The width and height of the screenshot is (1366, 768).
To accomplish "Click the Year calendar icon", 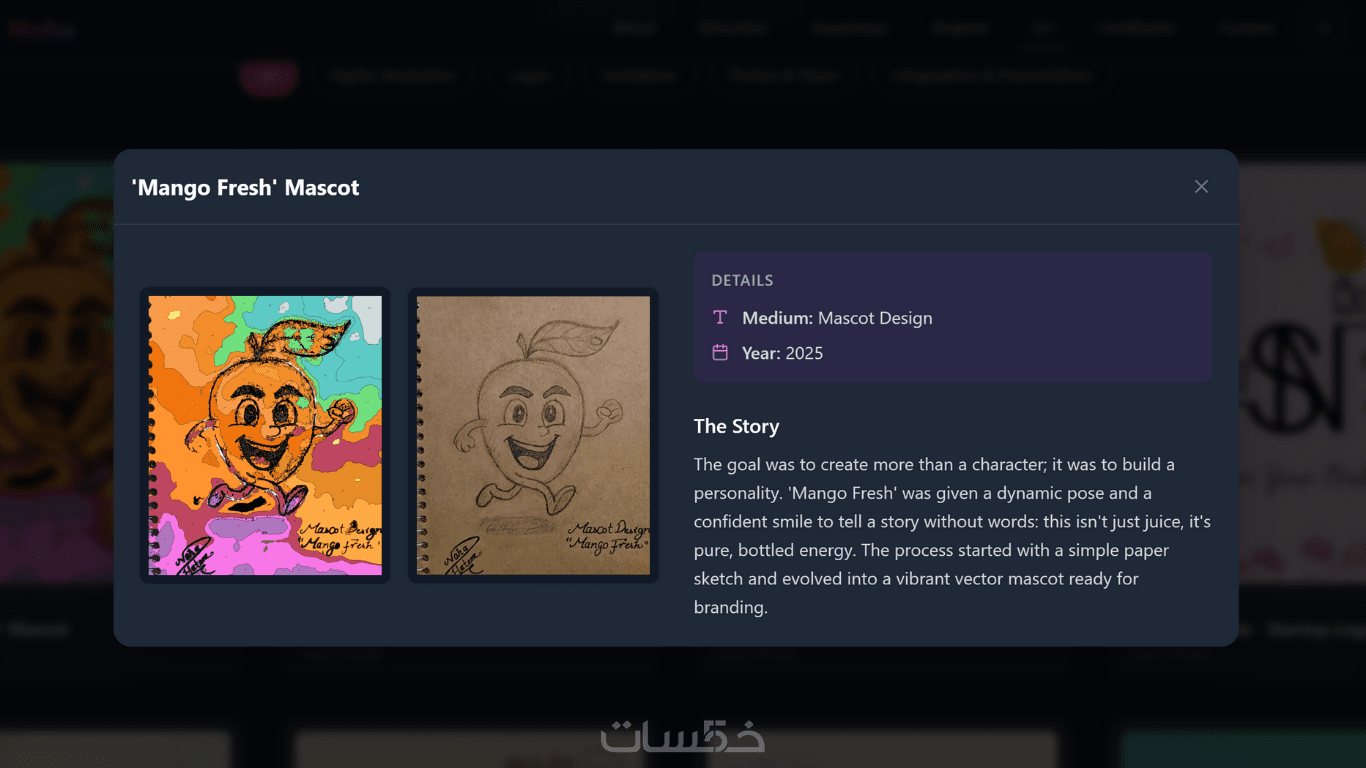I will pos(720,353).
